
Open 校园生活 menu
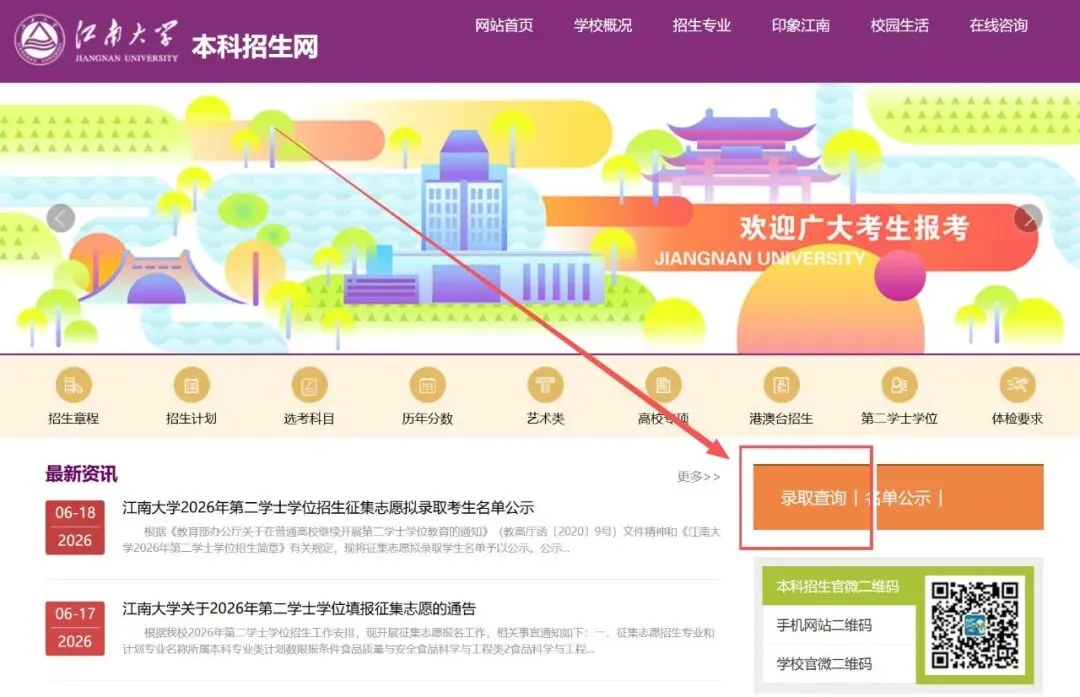900,25
